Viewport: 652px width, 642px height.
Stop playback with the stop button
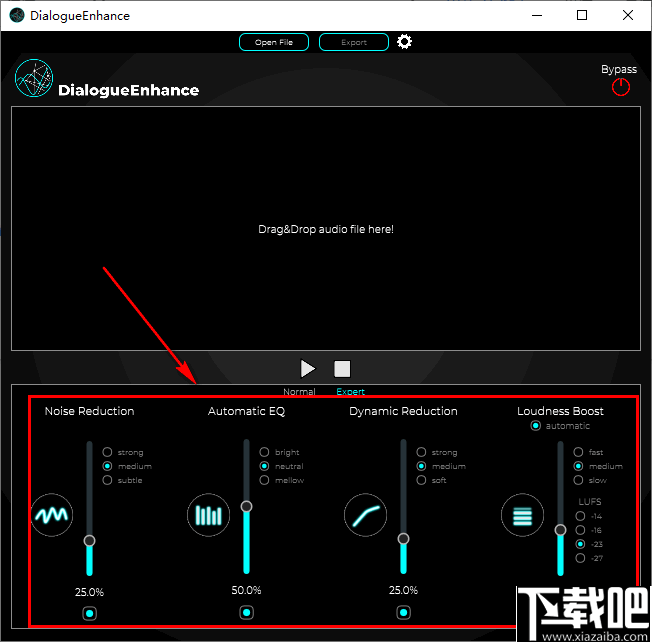coord(342,368)
